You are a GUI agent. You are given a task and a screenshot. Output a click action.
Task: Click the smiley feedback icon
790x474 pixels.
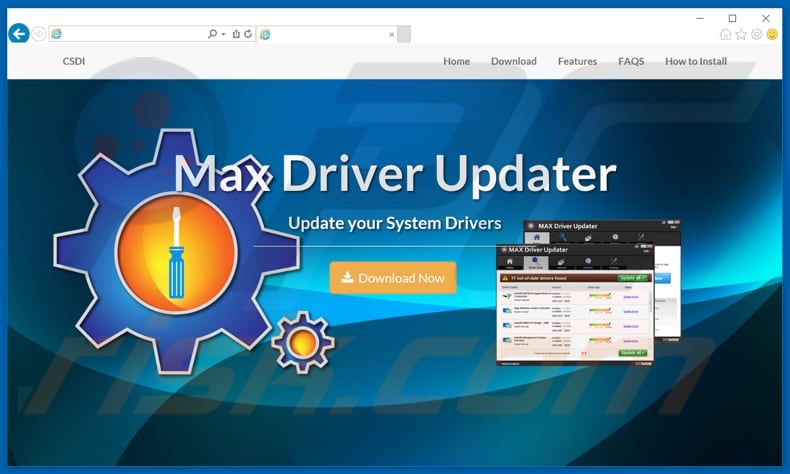[x=772, y=34]
